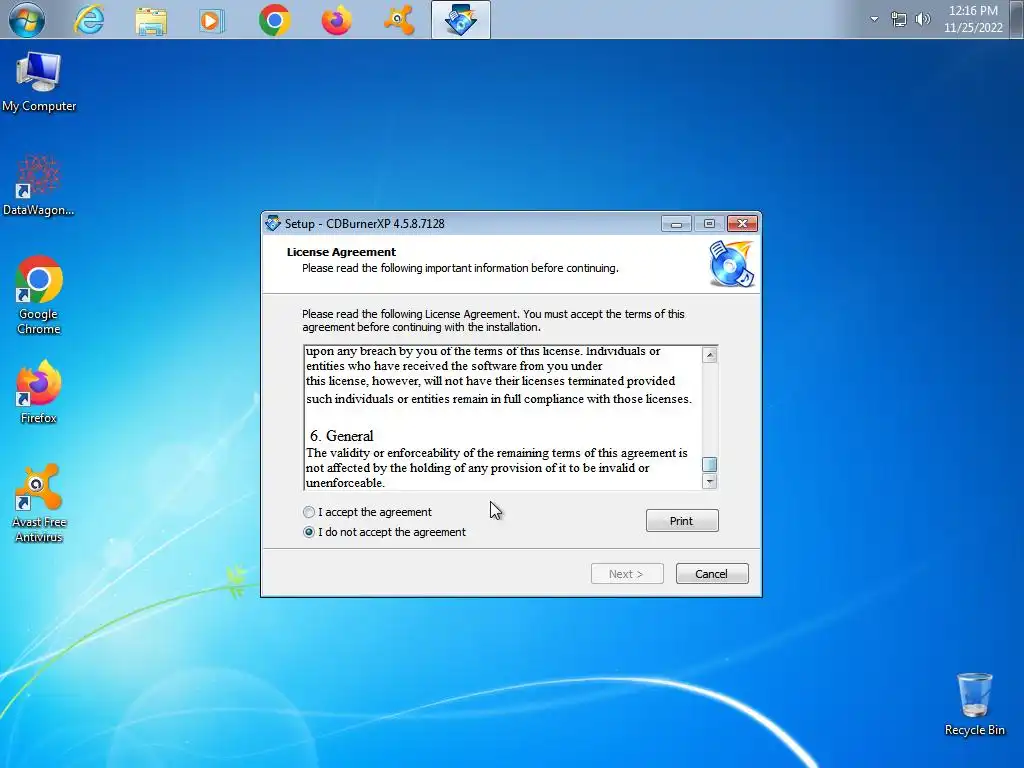The width and height of the screenshot is (1024, 768).
Task: Launch Firefox from the taskbar
Action: click(336, 20)
